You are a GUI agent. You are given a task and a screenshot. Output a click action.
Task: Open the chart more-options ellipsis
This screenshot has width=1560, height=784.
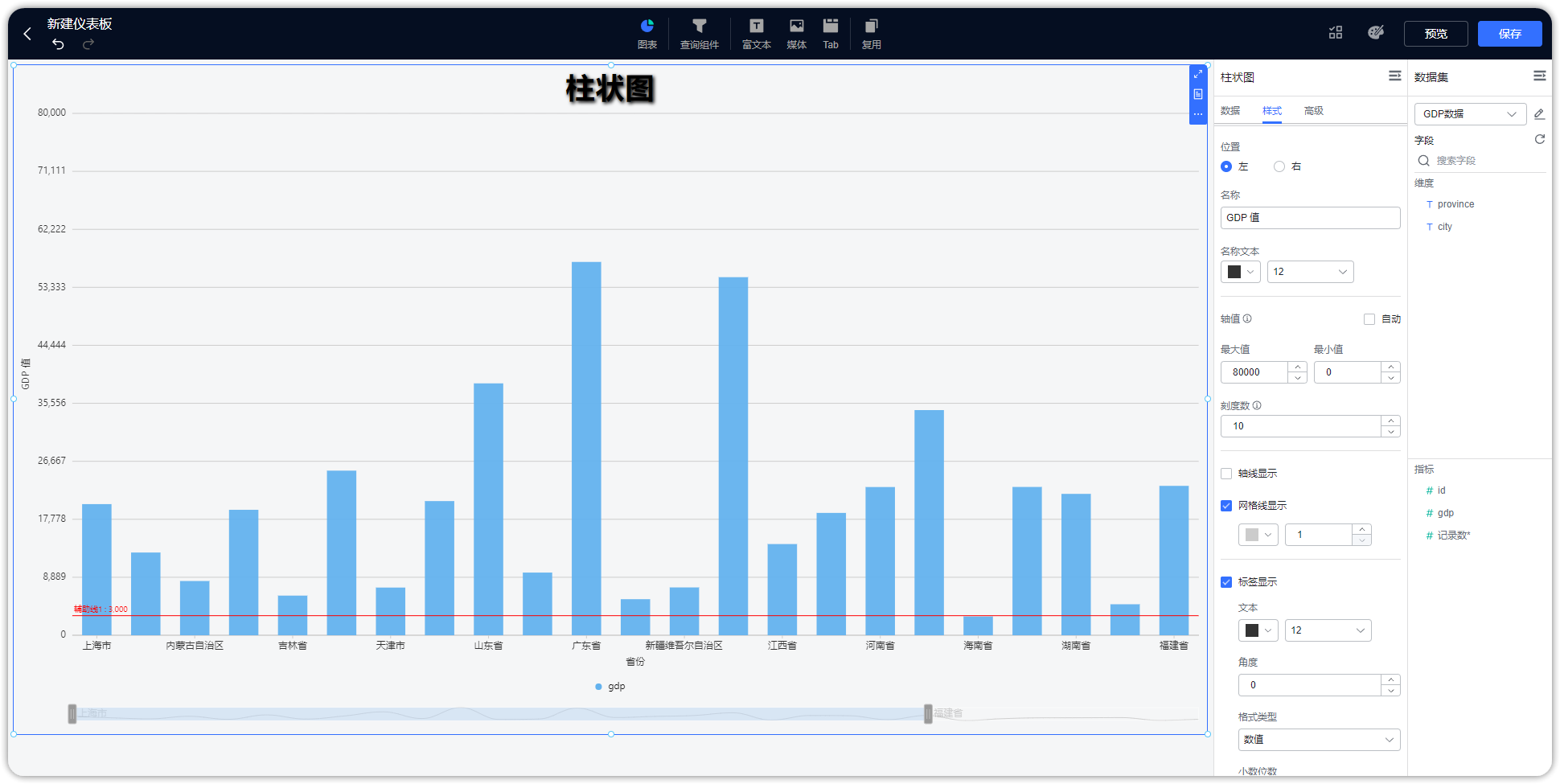coord(1198,114)
